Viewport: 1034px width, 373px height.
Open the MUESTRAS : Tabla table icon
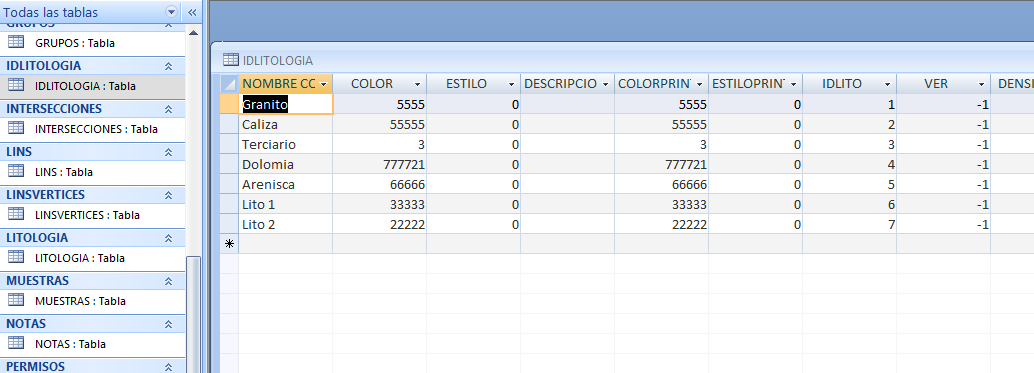(x=16, y=300)
